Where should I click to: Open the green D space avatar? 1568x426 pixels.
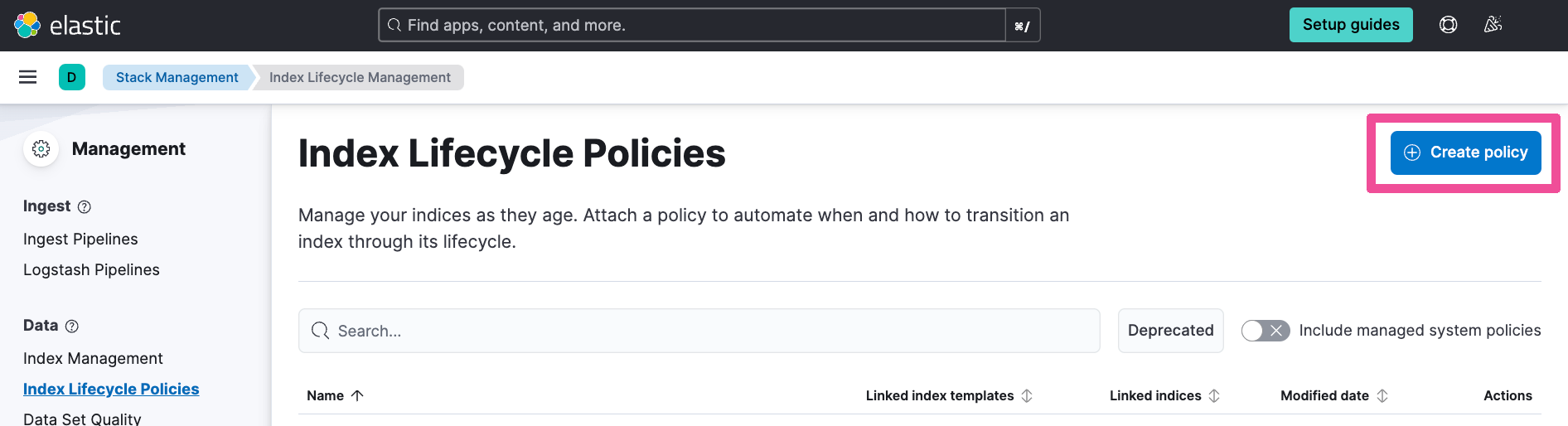tap(72, 77)
